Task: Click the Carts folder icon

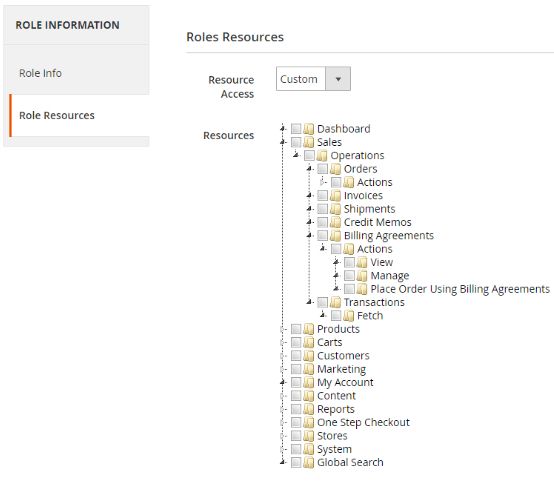Action: [308, 342]
